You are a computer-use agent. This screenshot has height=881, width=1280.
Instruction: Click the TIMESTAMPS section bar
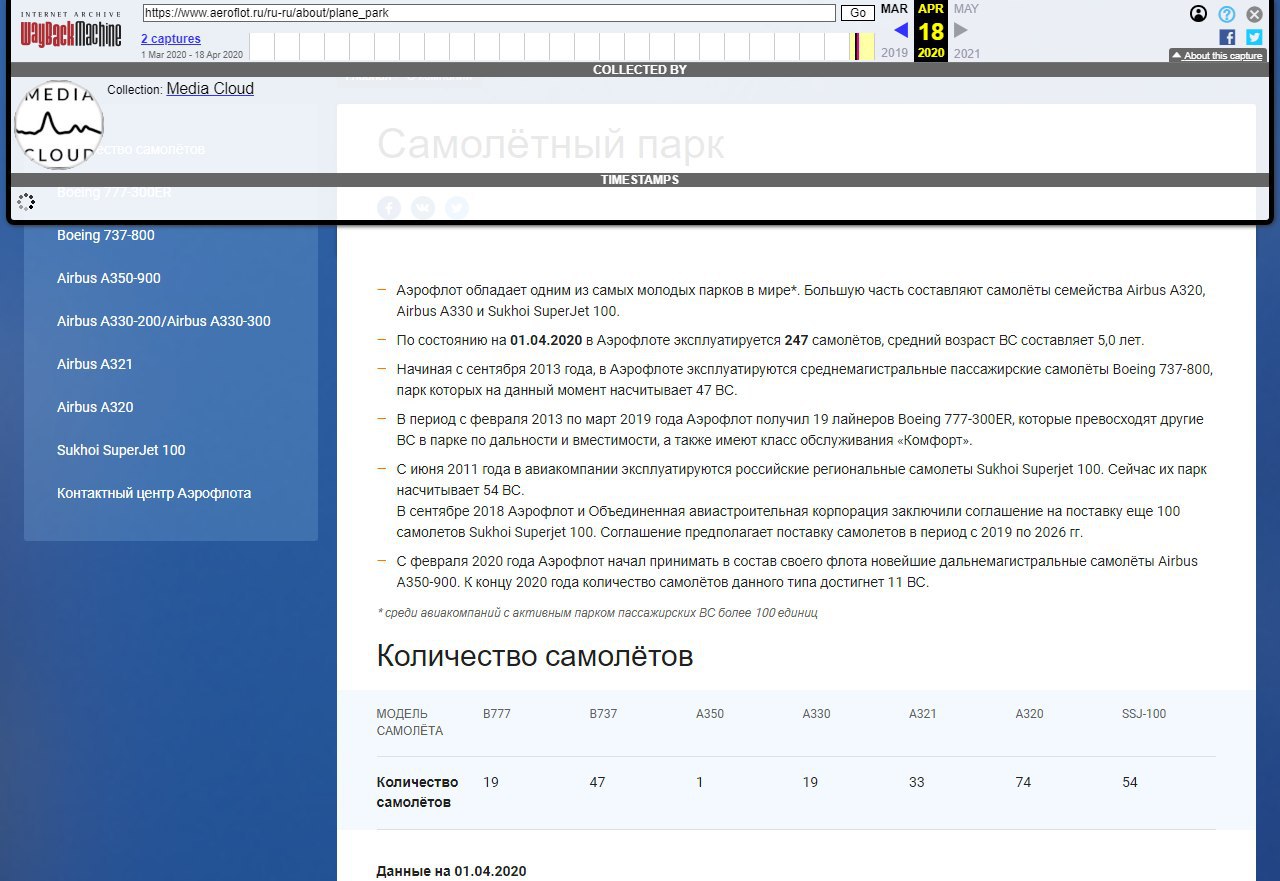[x=640, y=180]
